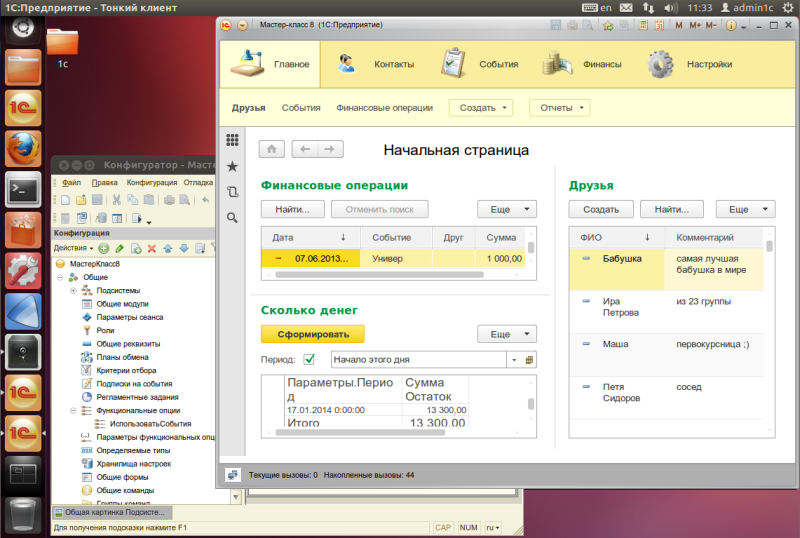This screenshot has height=538, width=800.
Task: Click the functions menu grid icon
Action: [x=232, y=140]
